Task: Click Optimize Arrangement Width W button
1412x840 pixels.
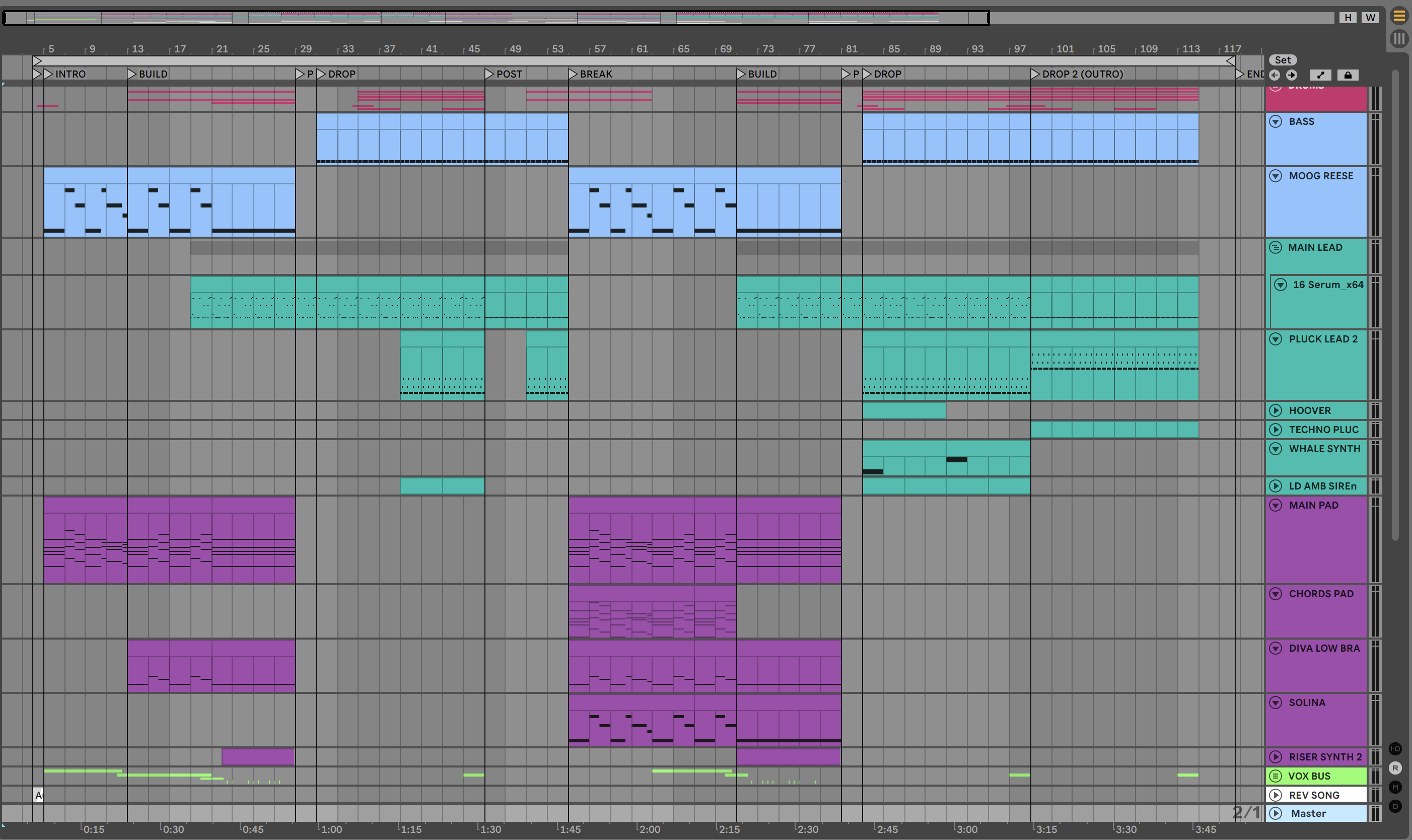Action: click(1370, 18)
